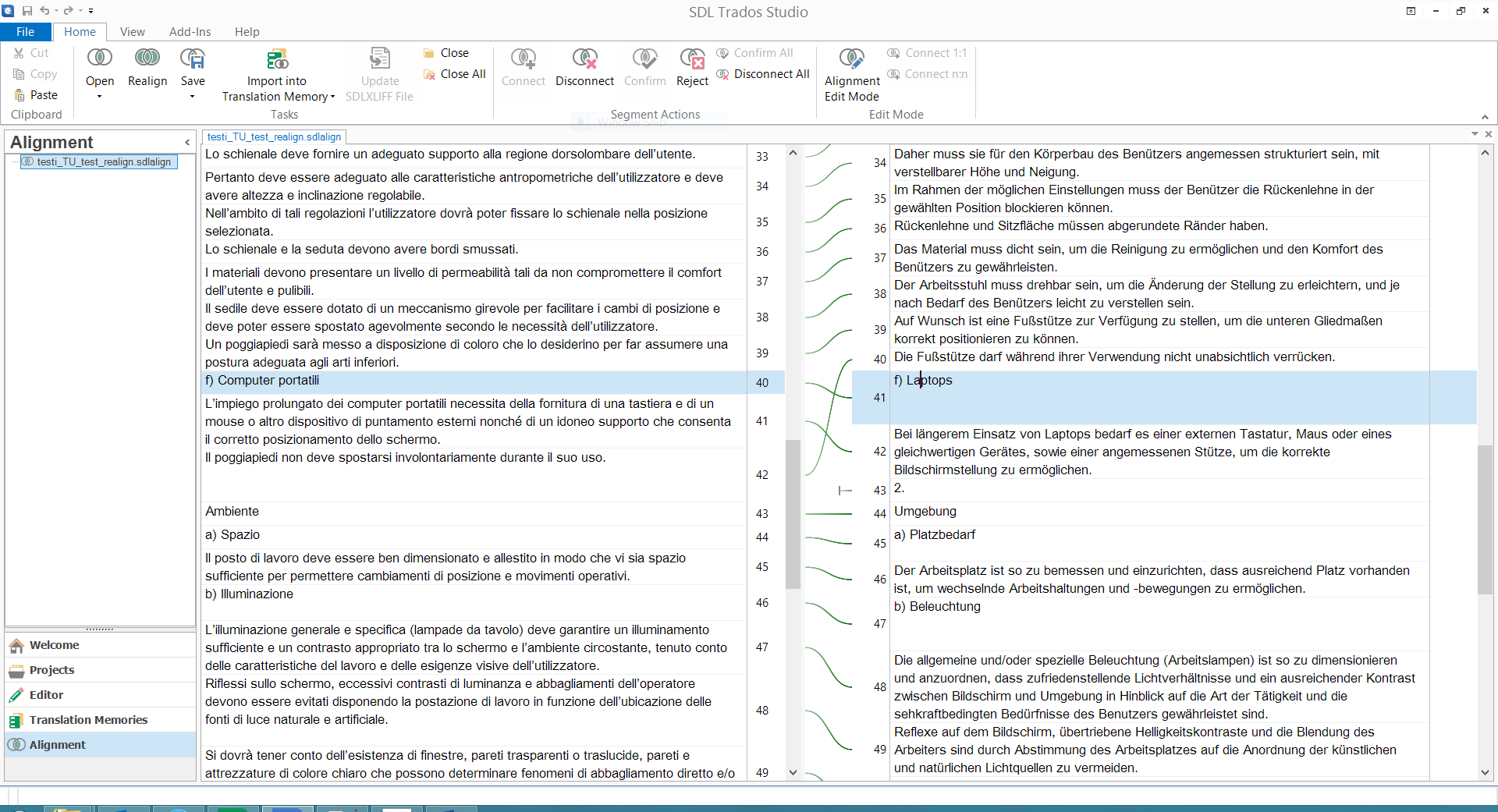Open the View ribbon tab
Viewport: 1498px width, 812px height.
tap(132, 32)
